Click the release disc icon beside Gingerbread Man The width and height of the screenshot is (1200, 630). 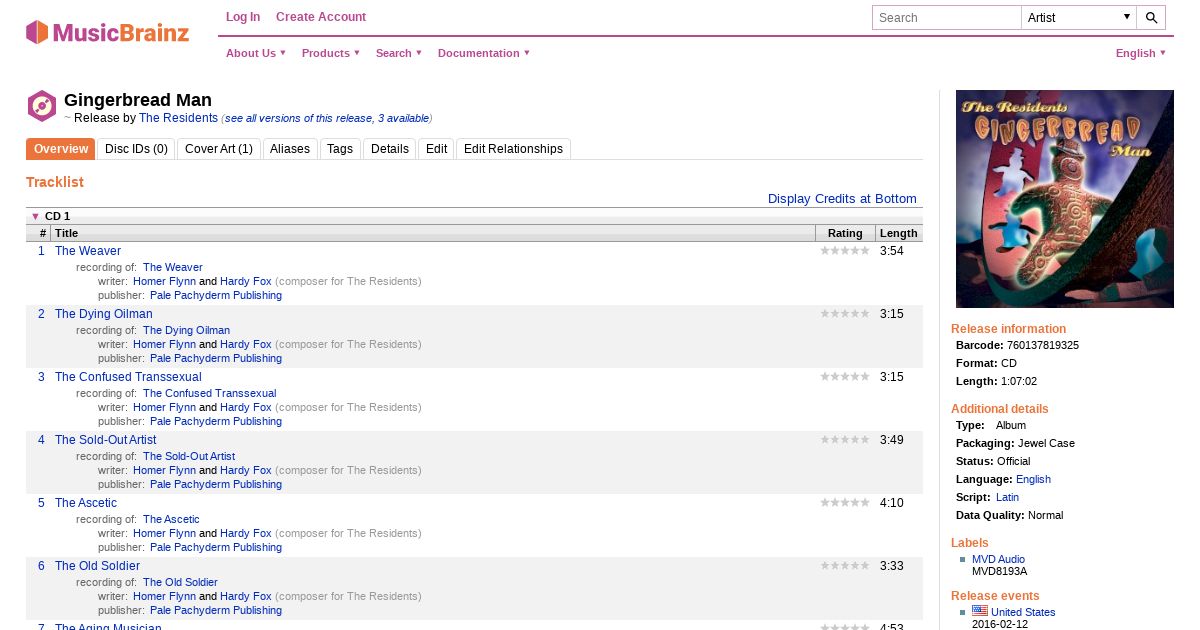(41, 106)
